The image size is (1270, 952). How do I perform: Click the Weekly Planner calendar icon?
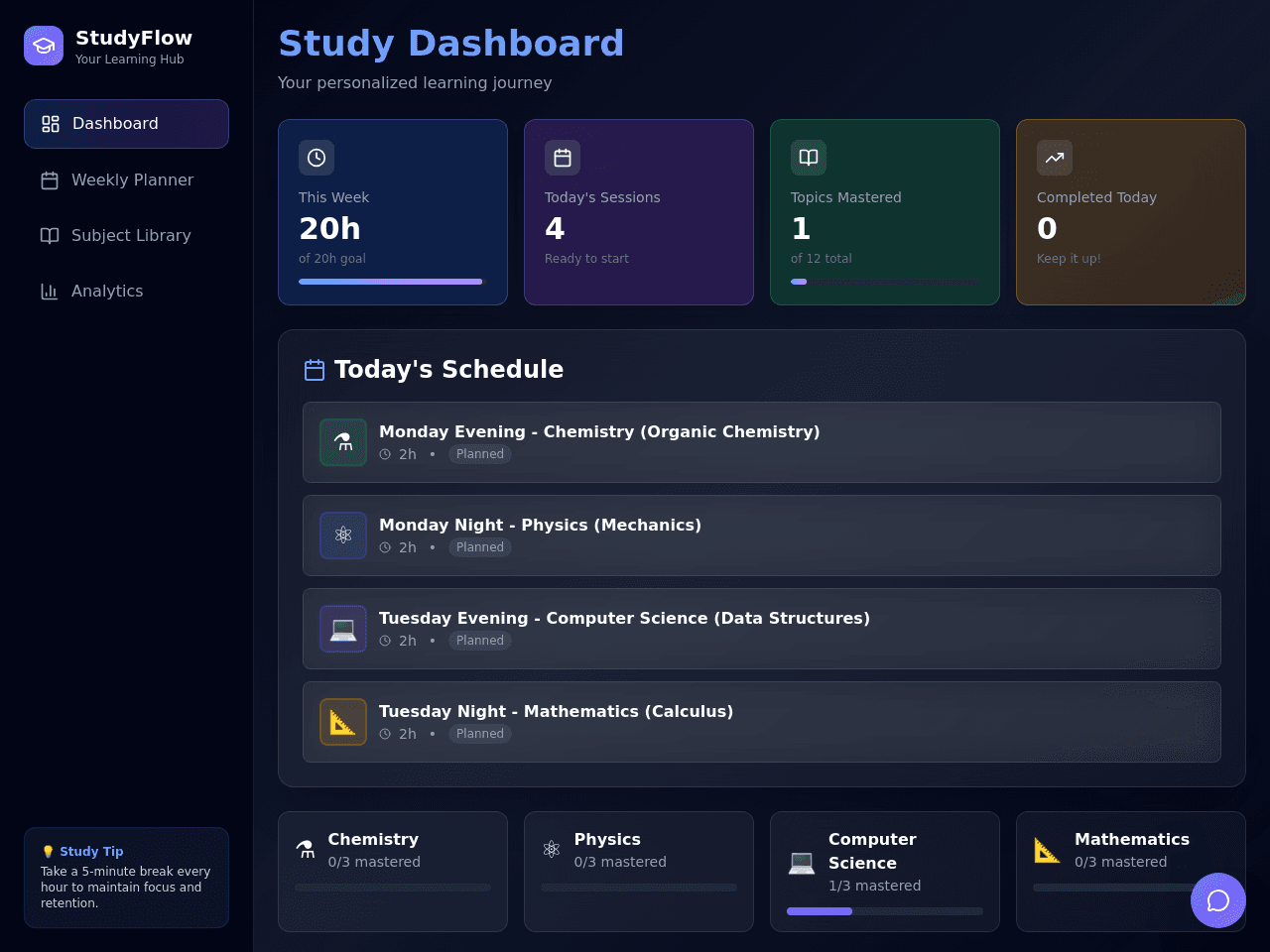coord(50,180)
